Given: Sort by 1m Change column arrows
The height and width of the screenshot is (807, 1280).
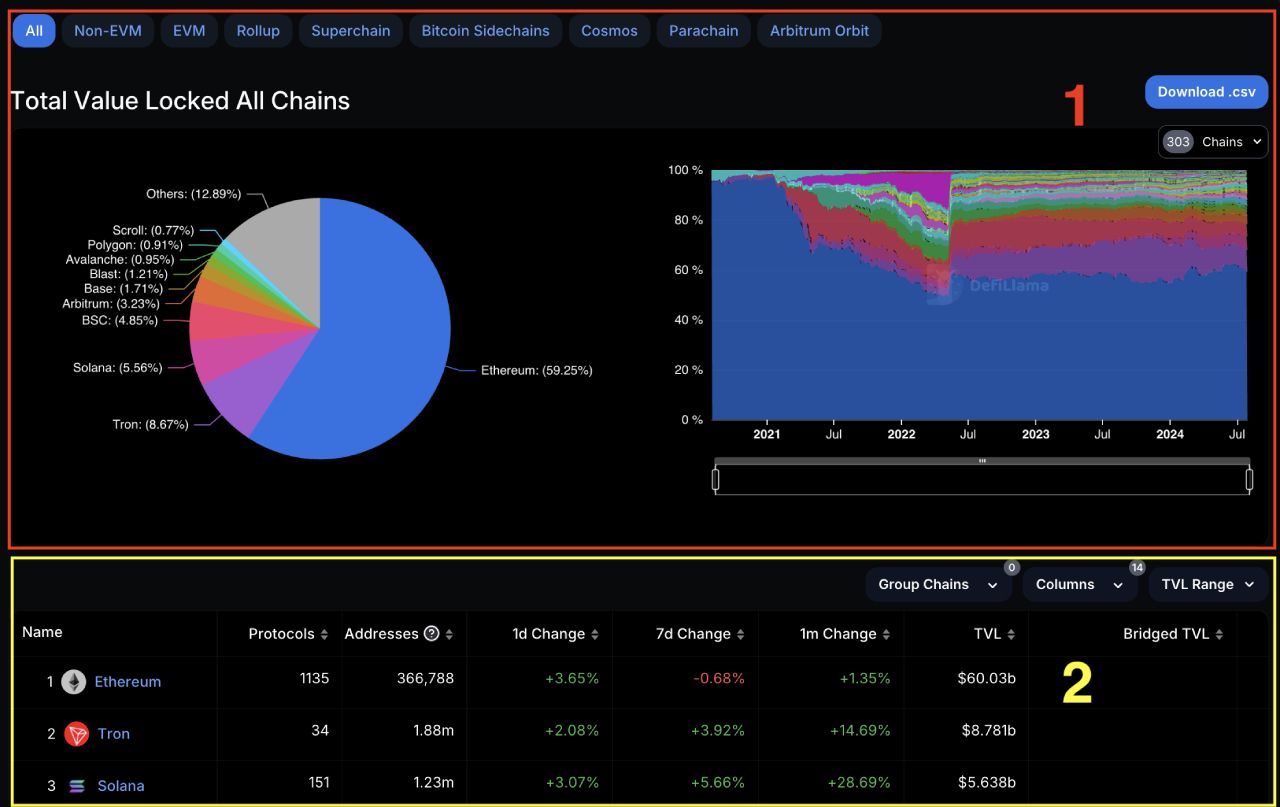Looking at the screenshot, I should tap(886, 634).
